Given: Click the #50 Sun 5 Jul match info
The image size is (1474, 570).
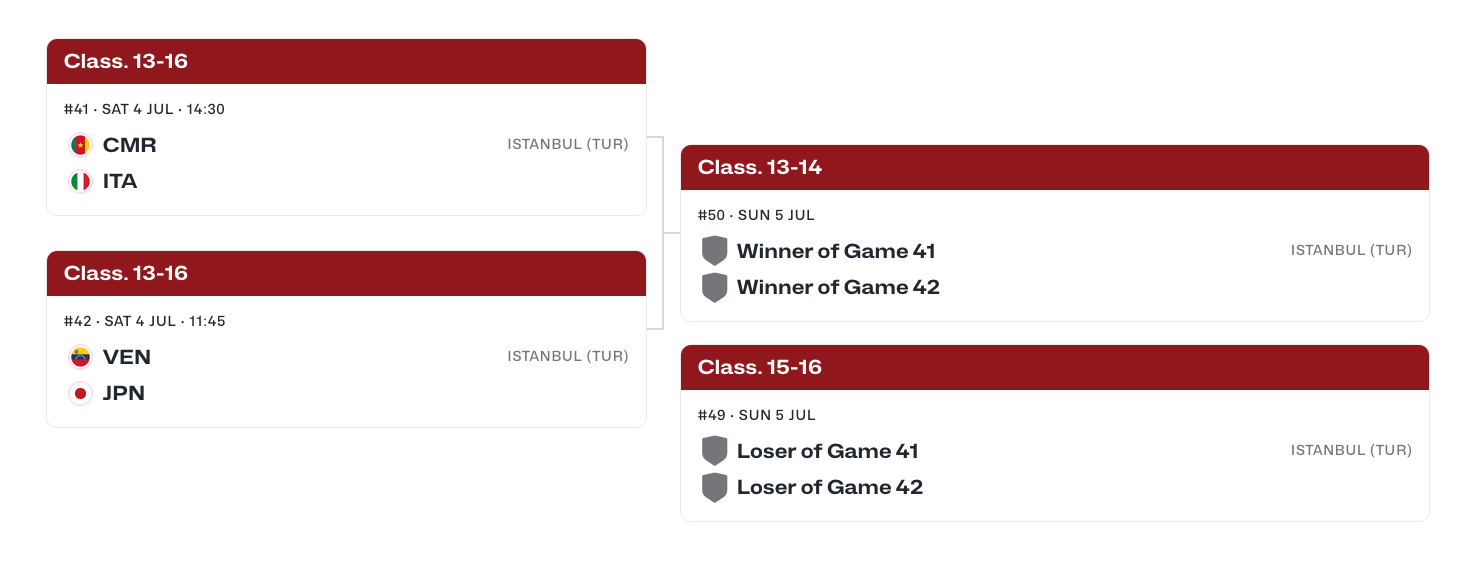Looking at the screenshot, I should 756,215.
